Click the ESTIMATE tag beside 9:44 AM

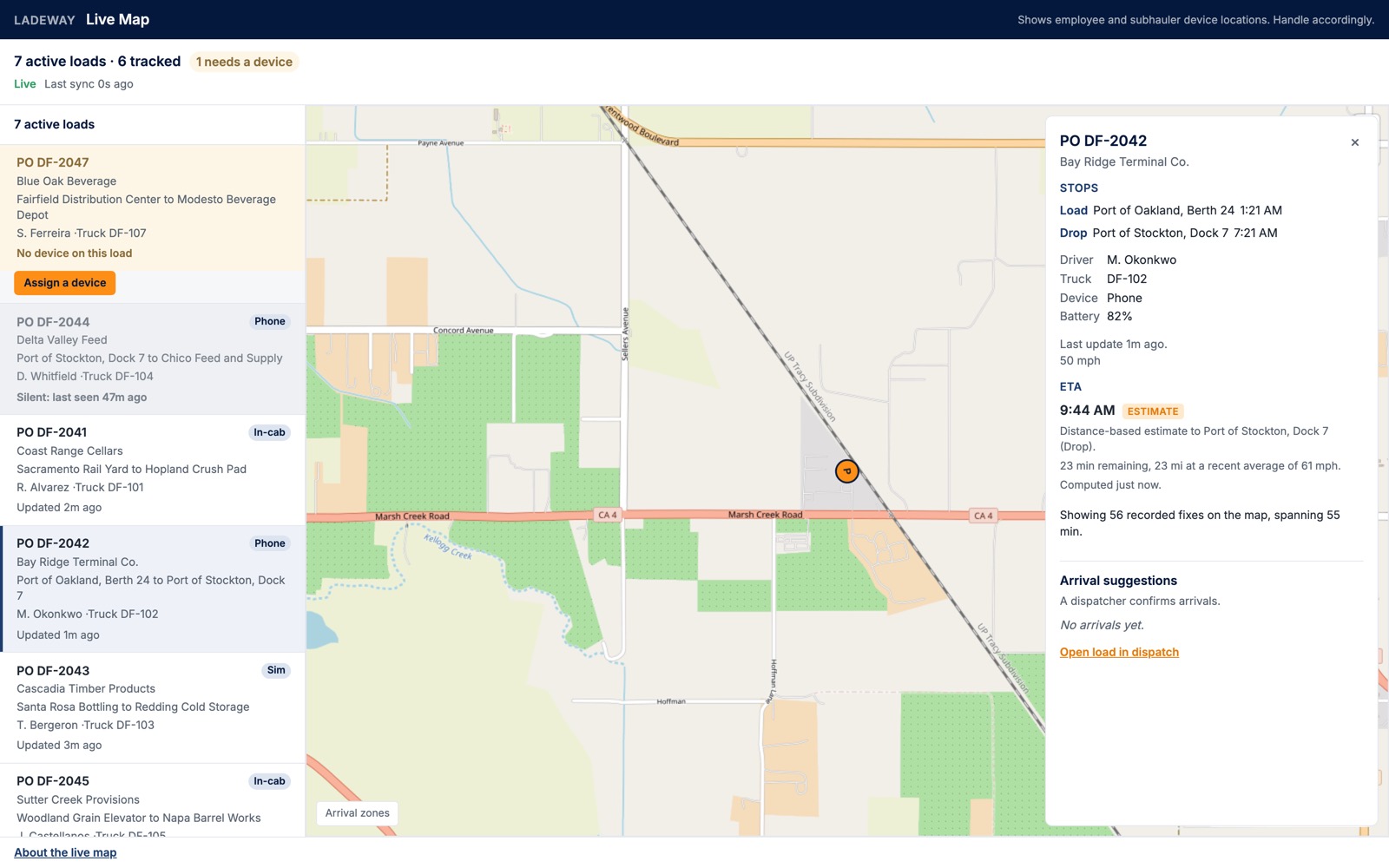pyautogui.click(x=1153, y=411)
